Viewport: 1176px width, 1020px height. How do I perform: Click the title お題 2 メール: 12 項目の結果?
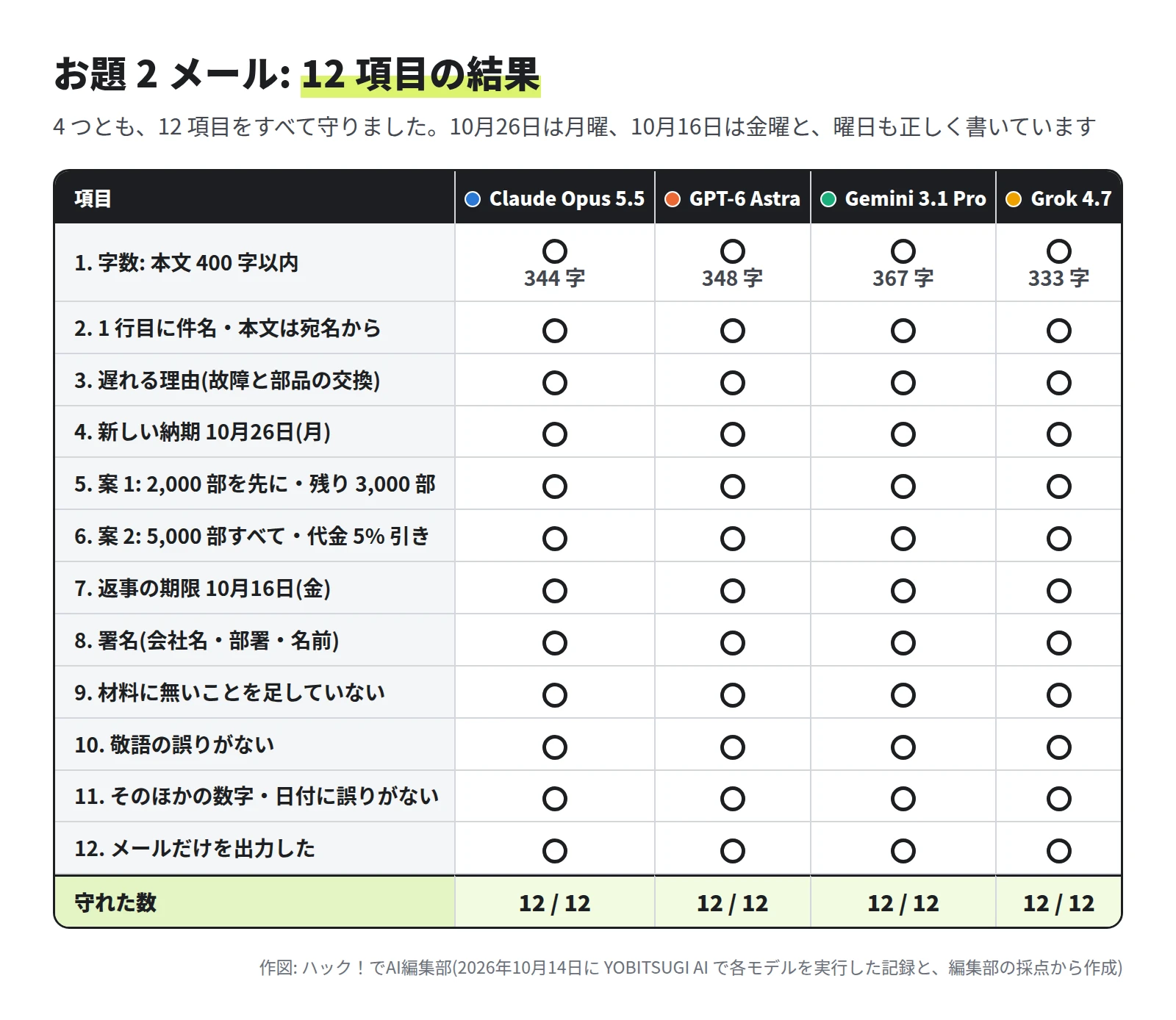(297, 74)
